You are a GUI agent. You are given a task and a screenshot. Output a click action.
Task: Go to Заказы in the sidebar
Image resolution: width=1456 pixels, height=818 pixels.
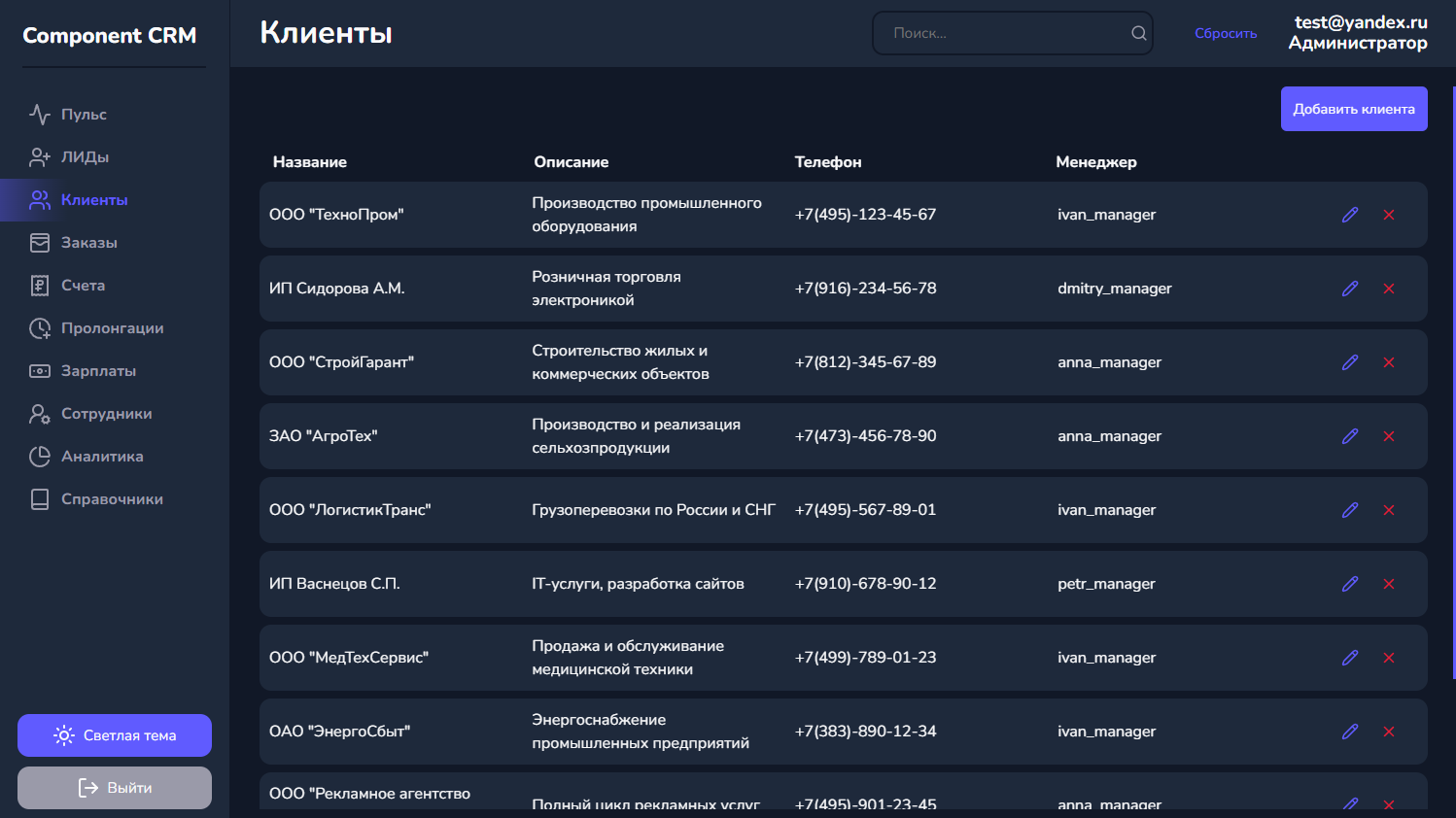click(x=88, y=243)
